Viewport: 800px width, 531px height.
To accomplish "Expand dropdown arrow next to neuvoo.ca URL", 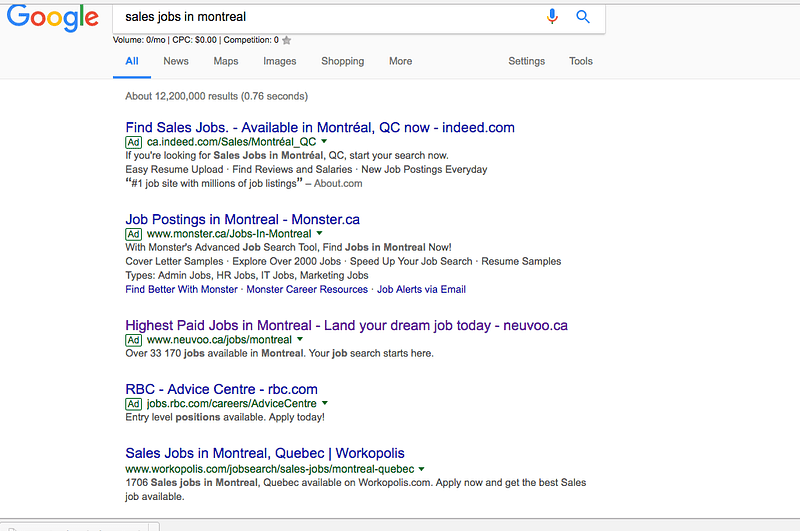I will (x=300, y=339).
